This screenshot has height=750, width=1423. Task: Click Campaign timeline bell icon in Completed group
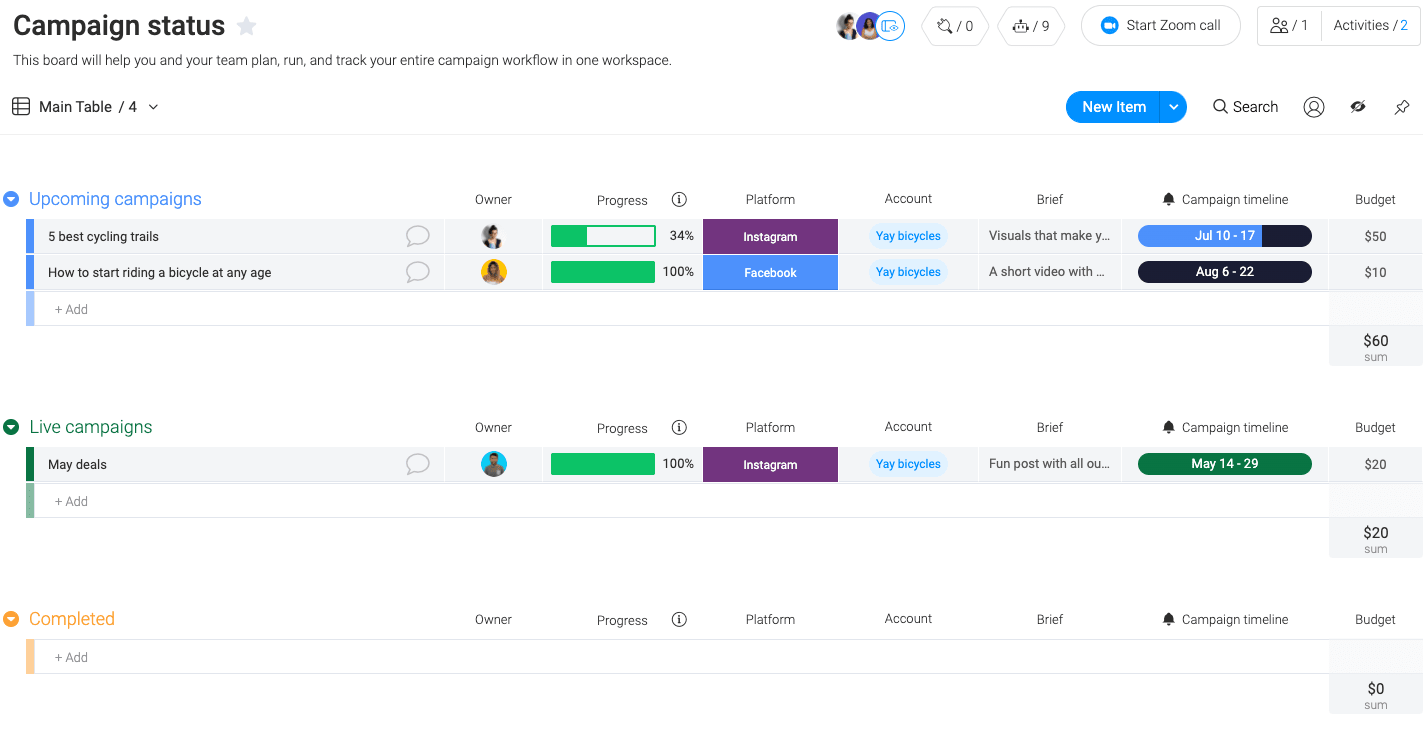click(1168, 619)
